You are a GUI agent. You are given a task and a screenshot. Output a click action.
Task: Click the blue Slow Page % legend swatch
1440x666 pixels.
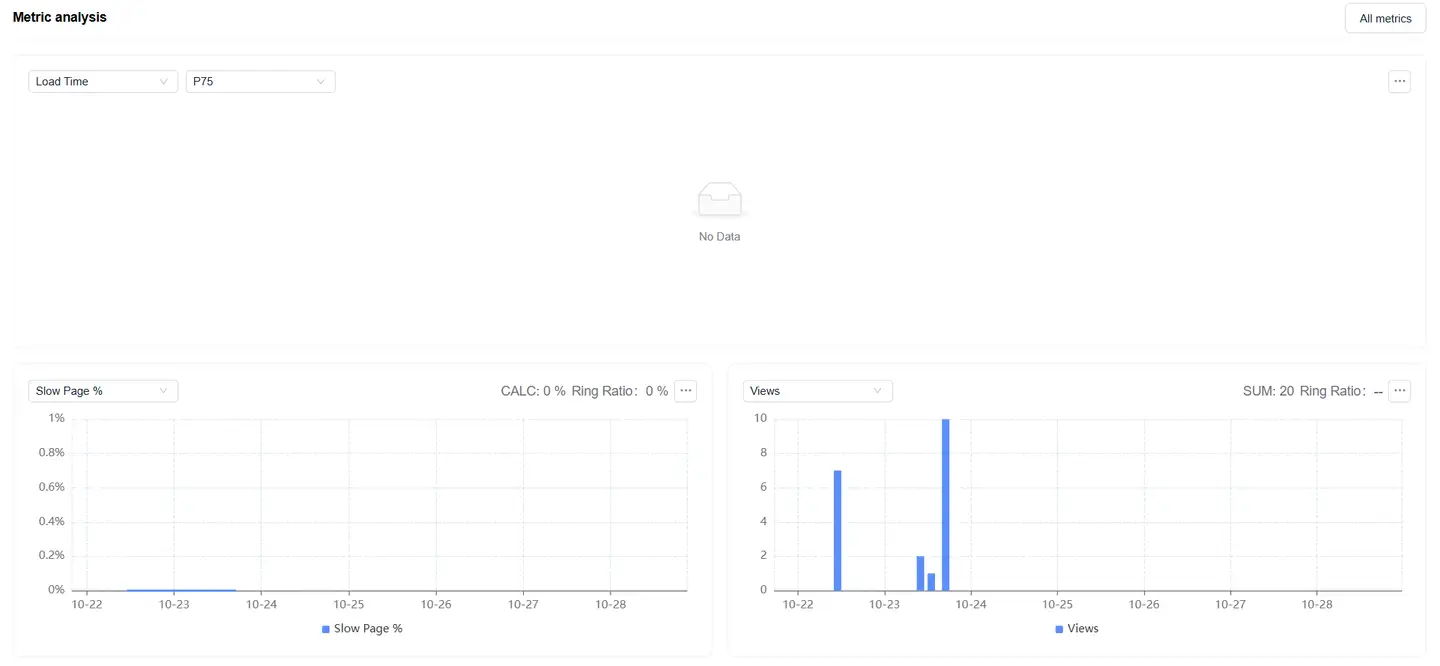click(326, 629)
